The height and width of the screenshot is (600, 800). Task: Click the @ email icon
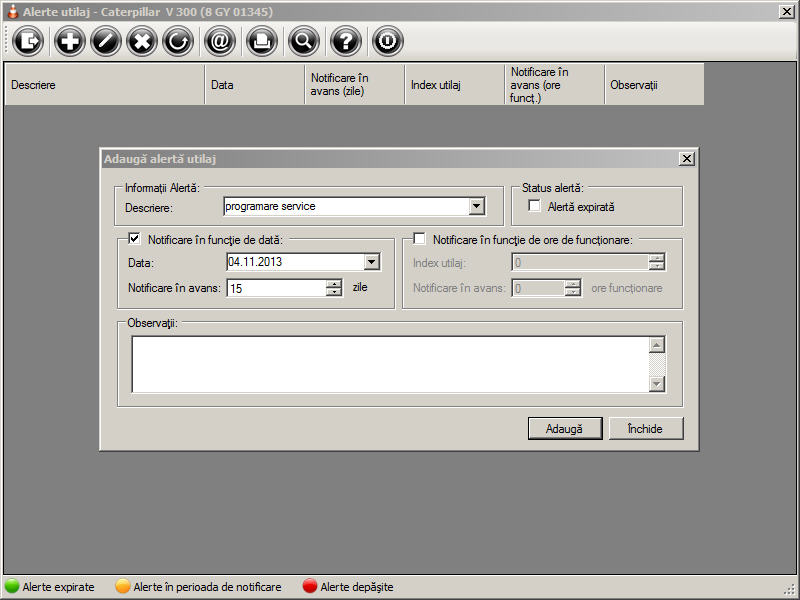tap(219, 41)
